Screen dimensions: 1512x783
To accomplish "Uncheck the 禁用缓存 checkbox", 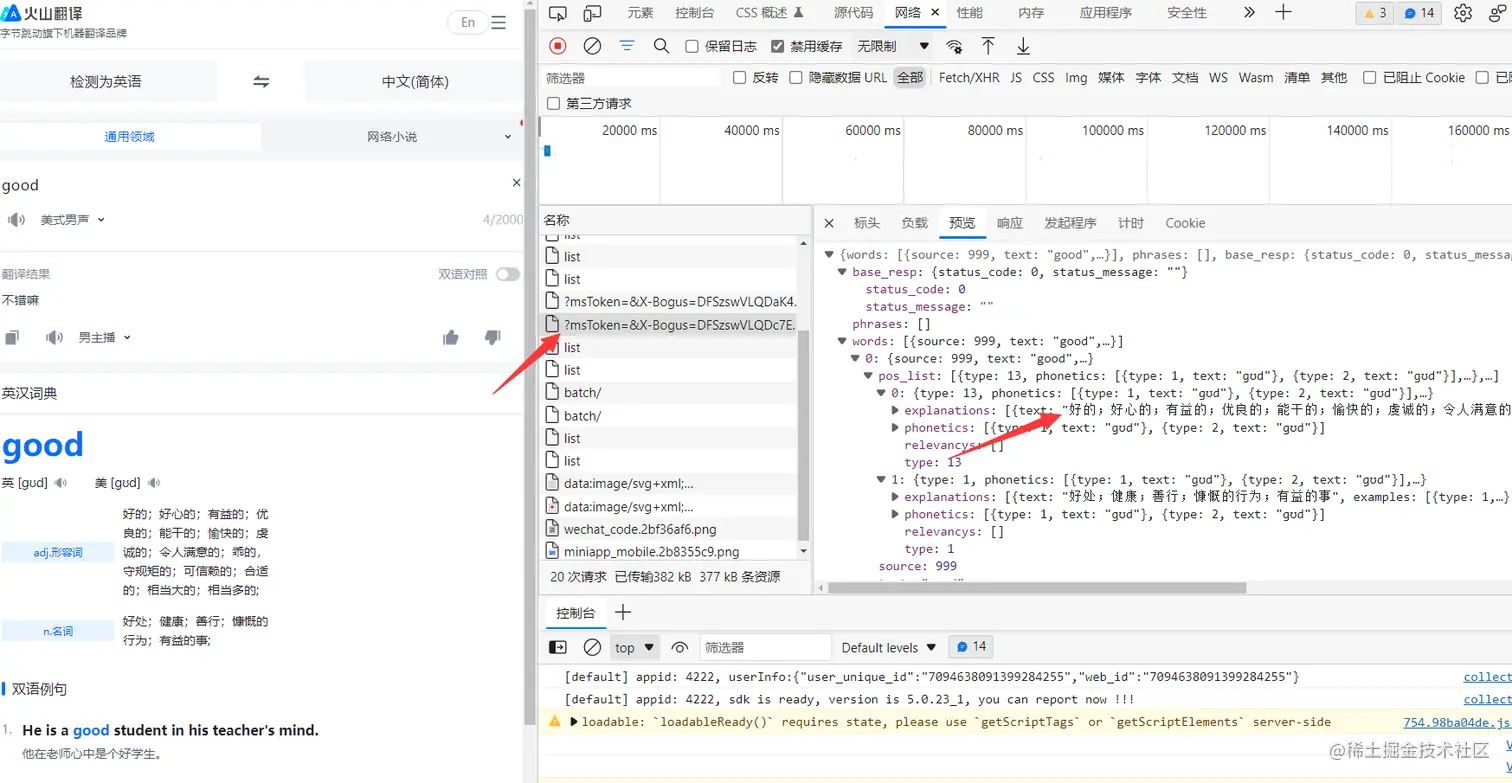I will tap(777, 46).
